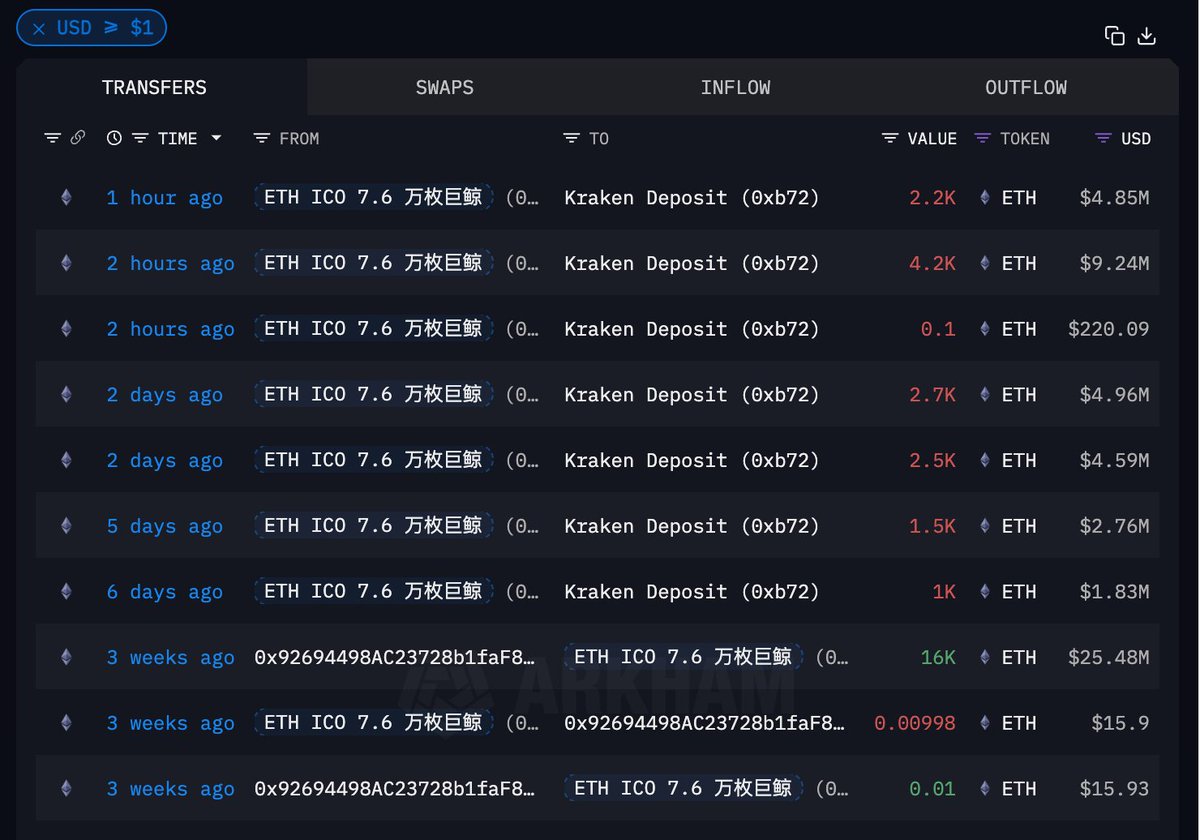Open the VALUE column filter
The width and height of the screenshot is (1200, 840).
click(890, 138)
